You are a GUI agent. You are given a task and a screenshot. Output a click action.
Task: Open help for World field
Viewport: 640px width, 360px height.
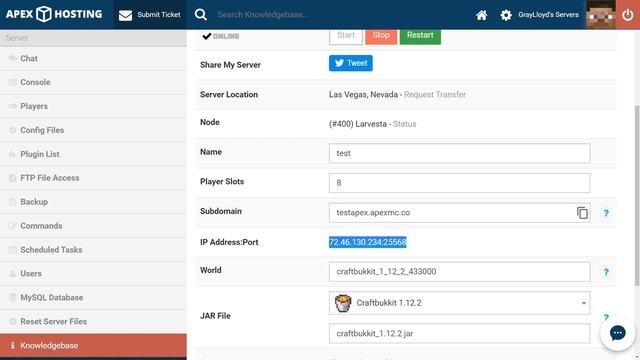(x=606, y=272)
